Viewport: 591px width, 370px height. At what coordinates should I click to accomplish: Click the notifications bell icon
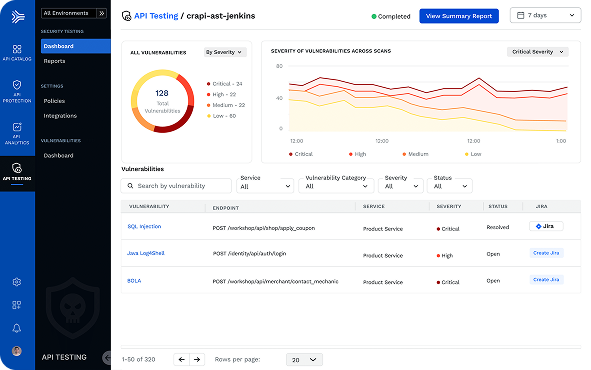17,328
